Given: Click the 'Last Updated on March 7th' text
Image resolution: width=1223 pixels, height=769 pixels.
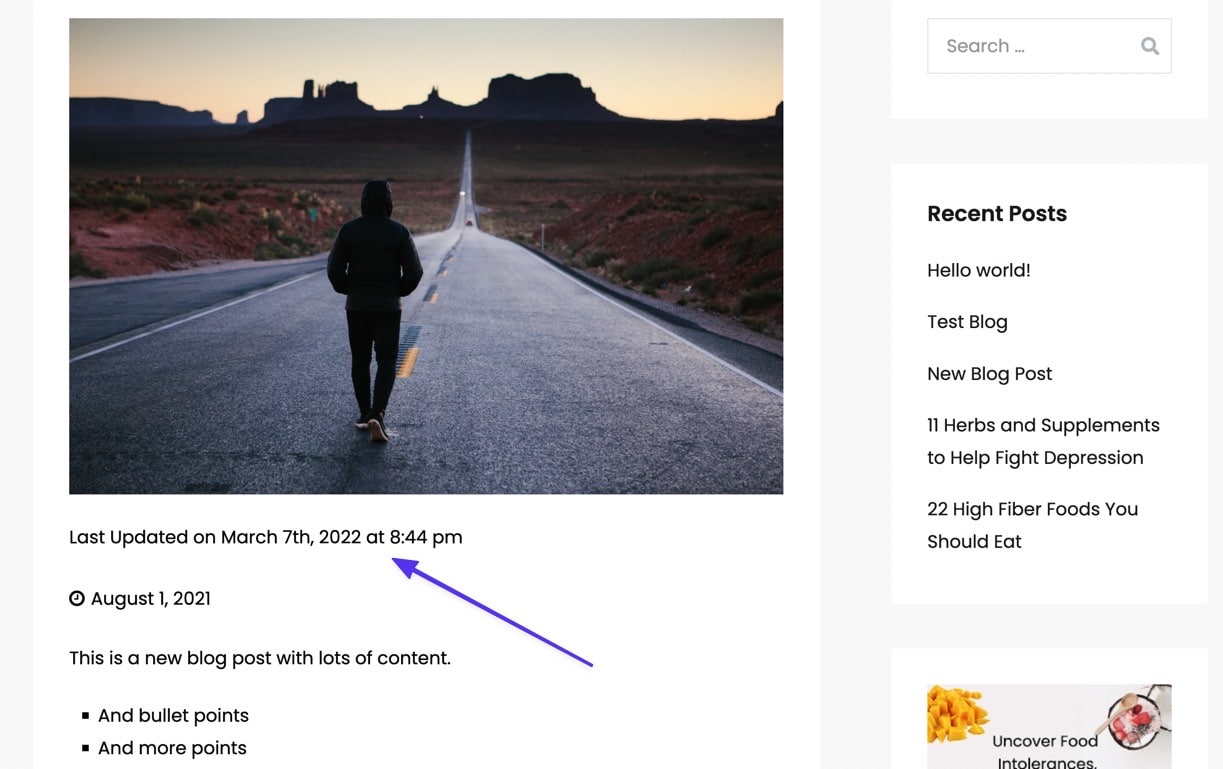Looking at the screenshot, I should 265,537.
